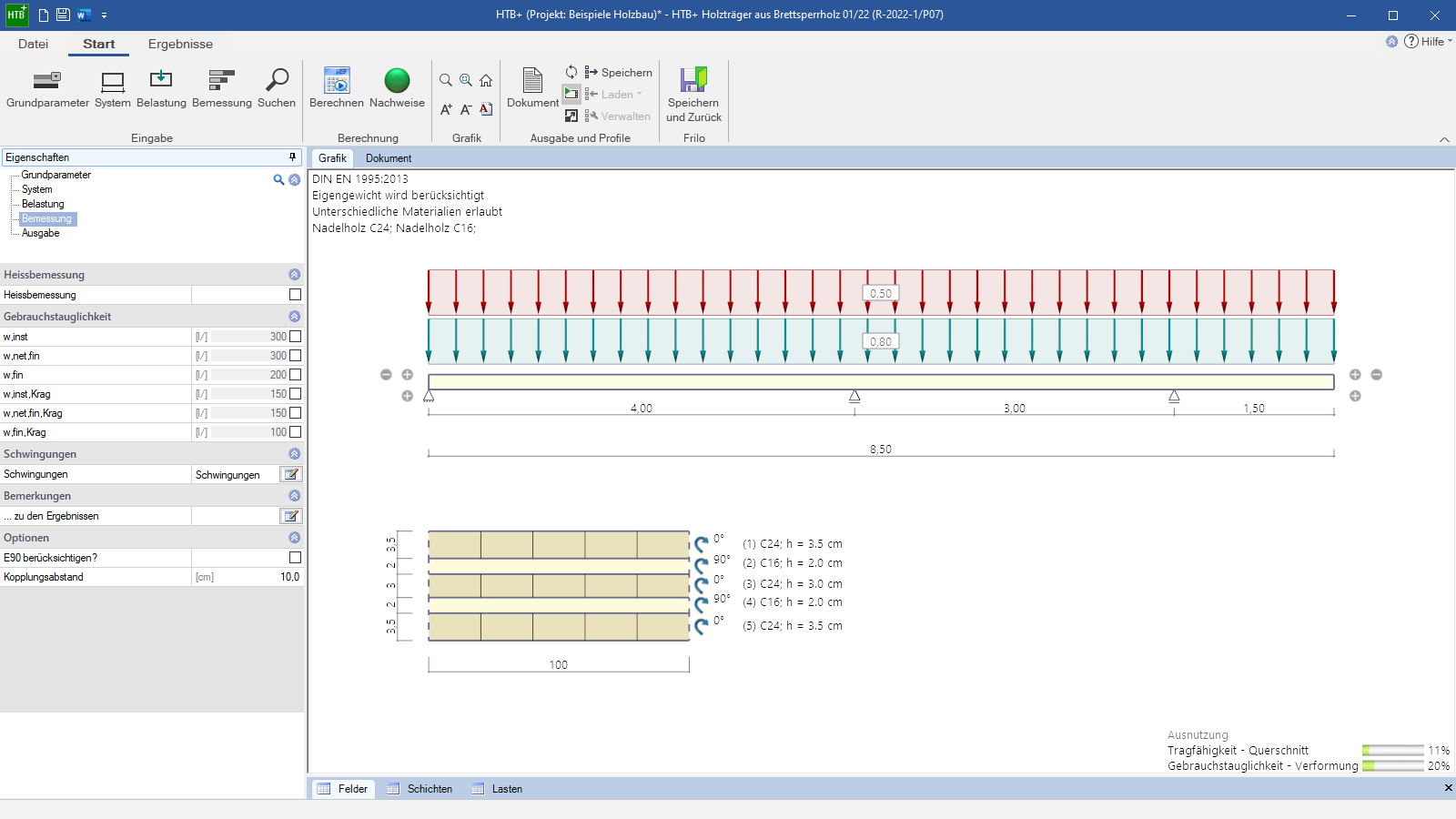Add span with plus left of beam

click(407, 375)
